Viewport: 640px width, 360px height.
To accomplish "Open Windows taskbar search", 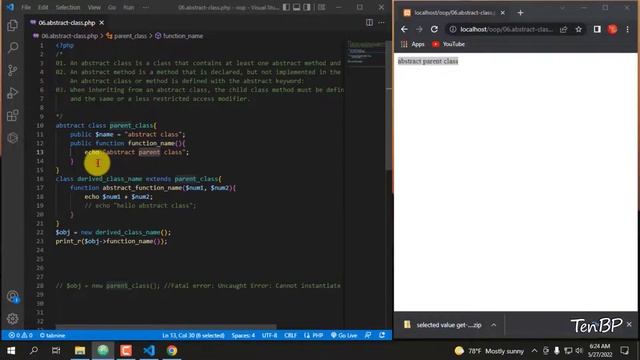I will [34, 351].
